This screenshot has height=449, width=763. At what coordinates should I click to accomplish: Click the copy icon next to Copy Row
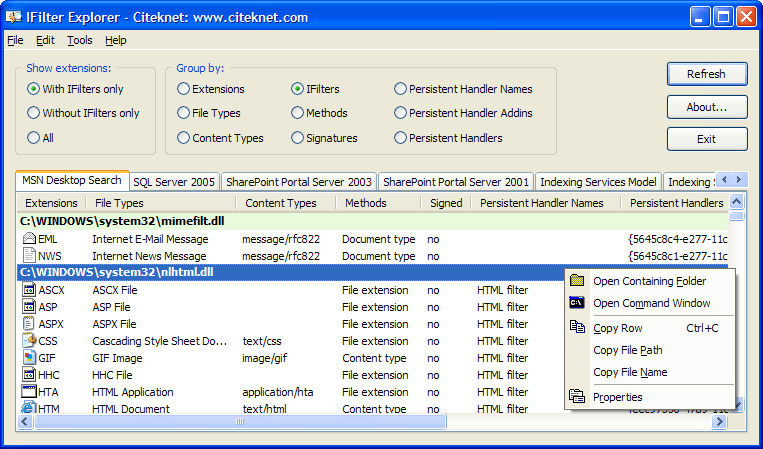point(577,327)
